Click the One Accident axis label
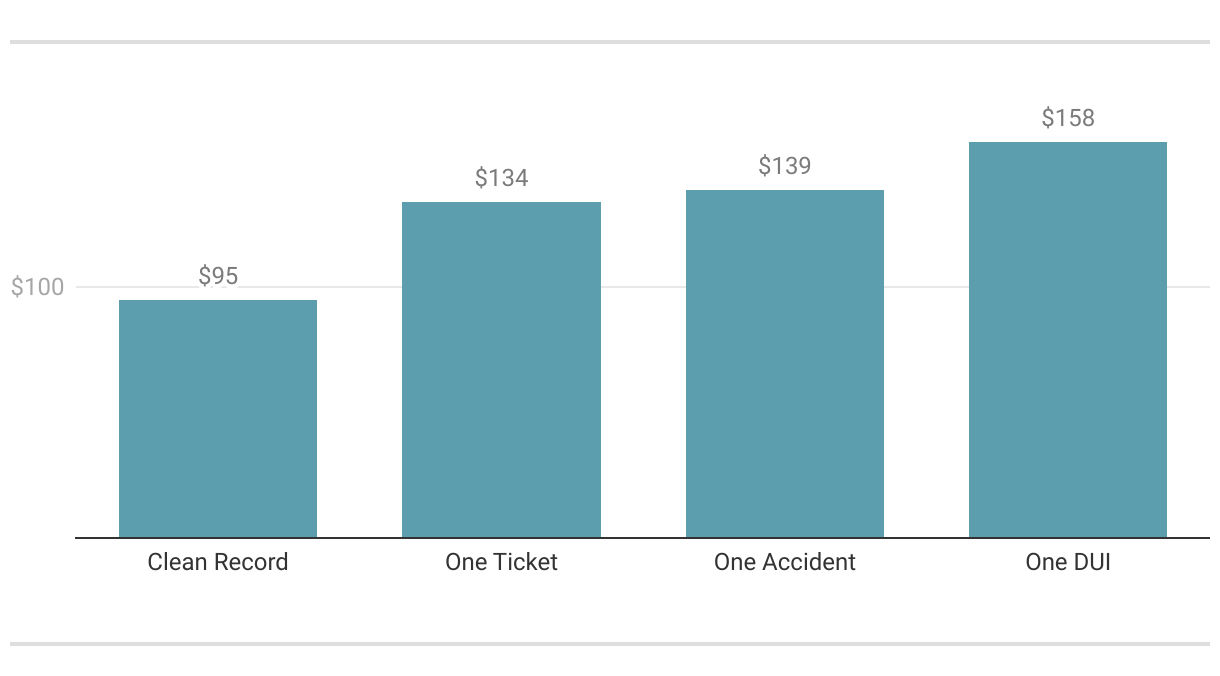Viewport: 1220px width, 676px height. tap(785, 562)
